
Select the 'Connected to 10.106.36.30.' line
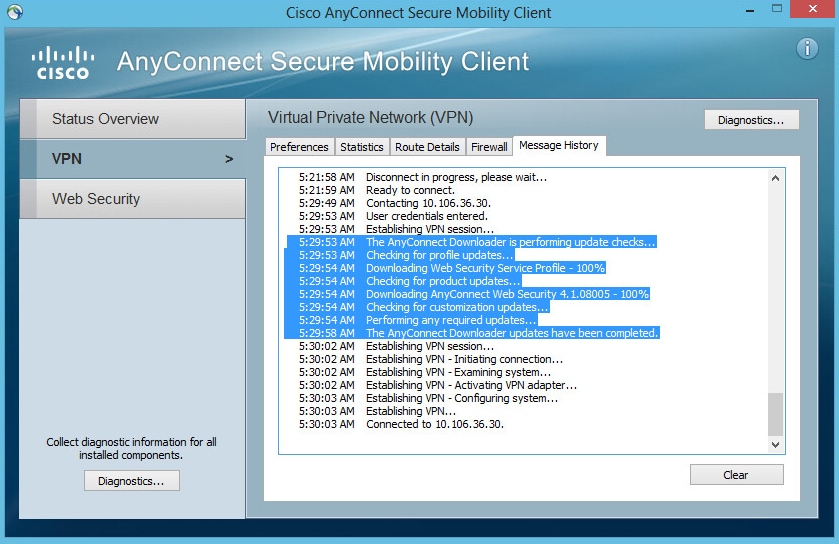point(401,424)
